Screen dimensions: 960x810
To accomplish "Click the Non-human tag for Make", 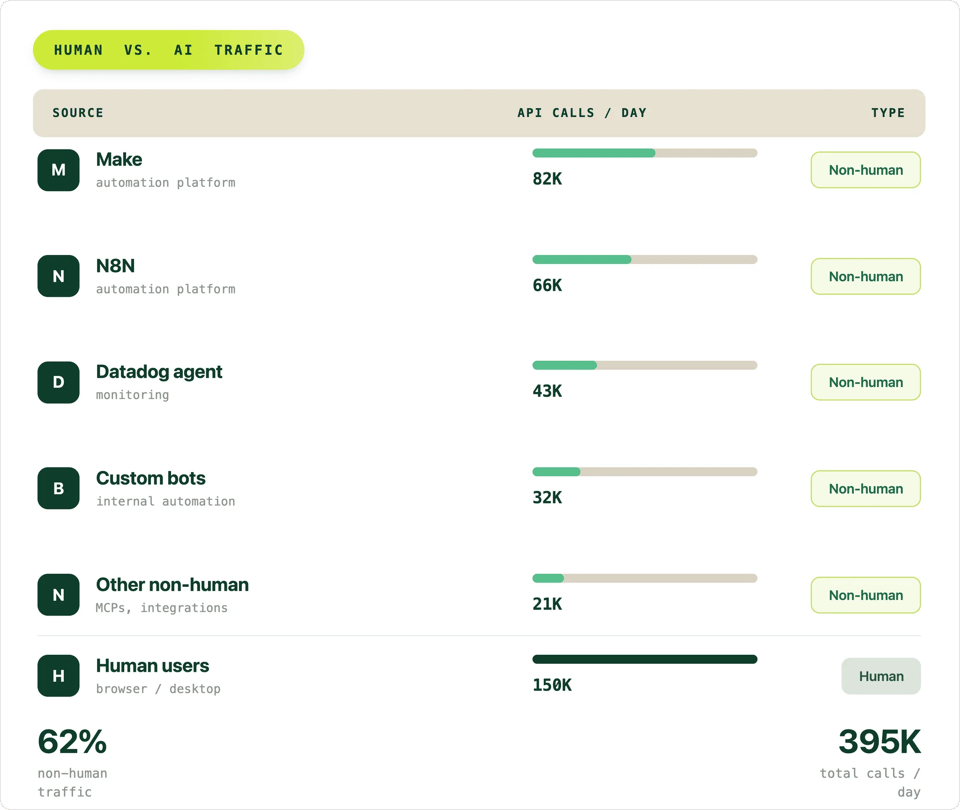I will point(866,170).
